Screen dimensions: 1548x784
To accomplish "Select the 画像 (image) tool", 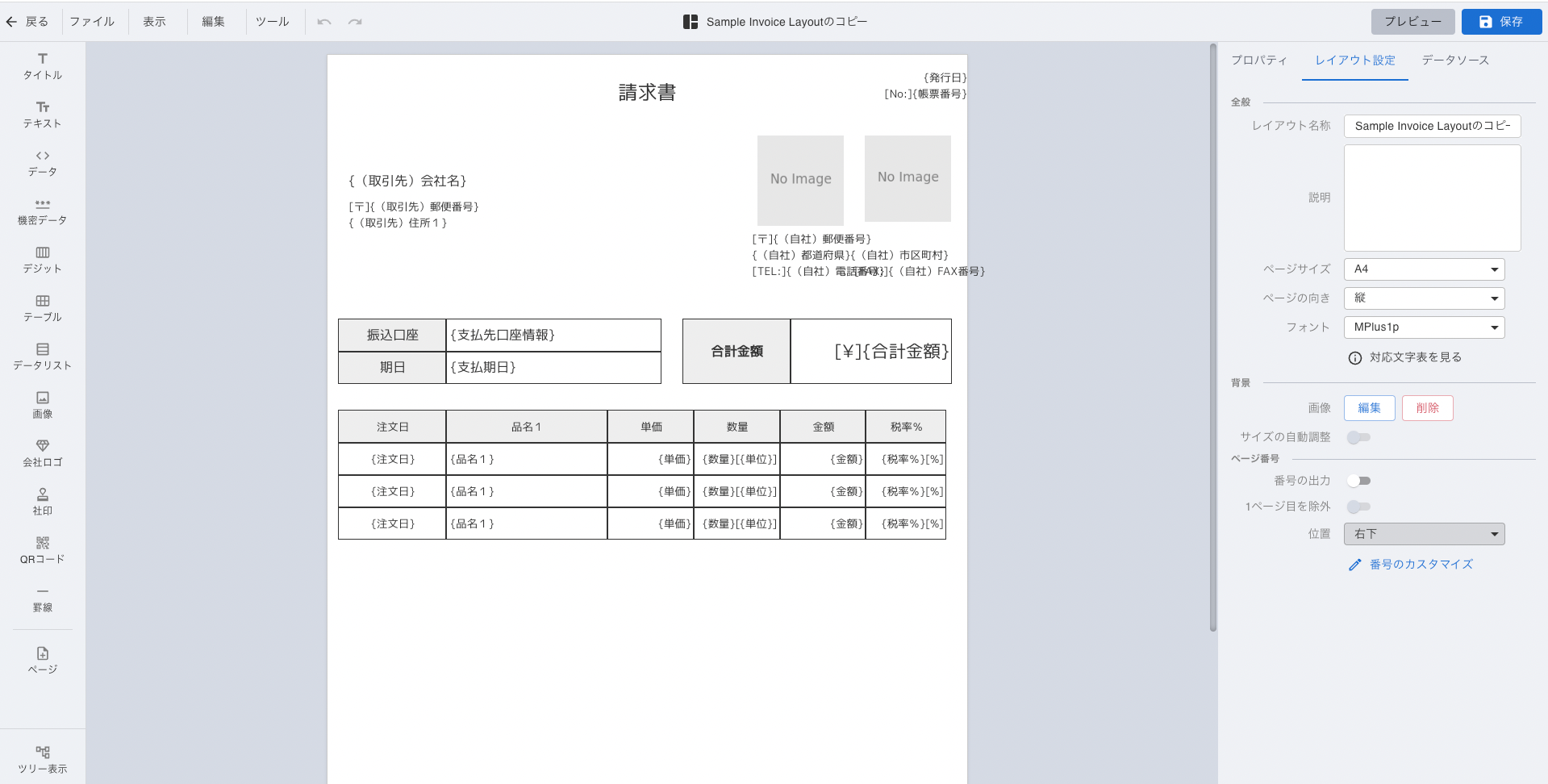I will (43, 405).
